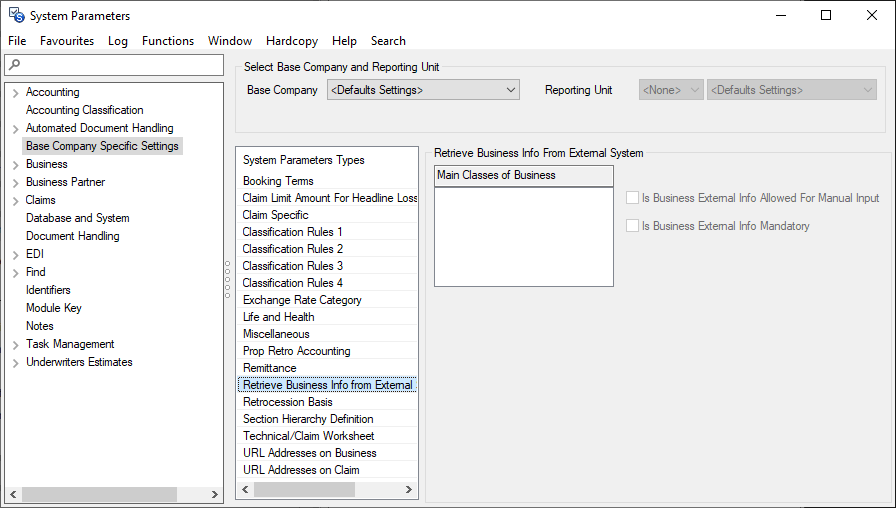
Task: Click right arrow of tree horizontal scrollbar
Action: [215, 494]
